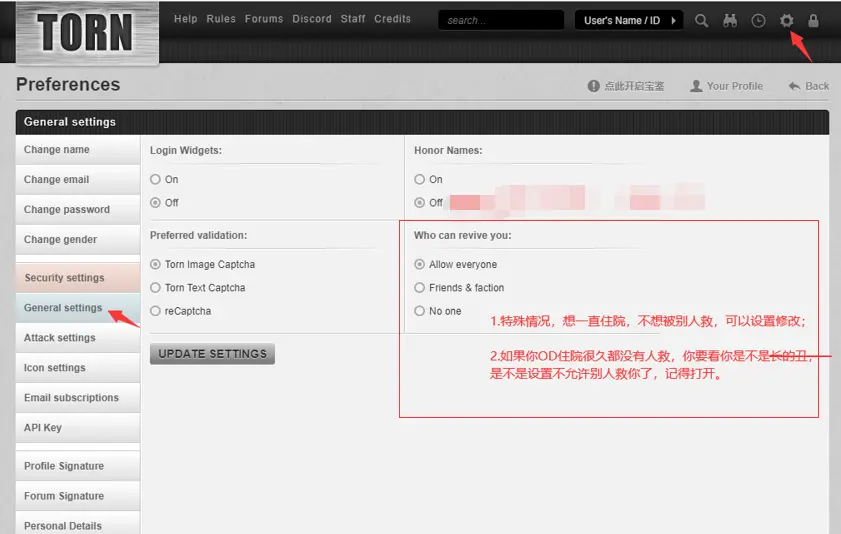The height and width of the screenshot is (534, 841).
Task: Open the binoculars advanced search icon
Action: pyautogui.click(x=730, y=20)
